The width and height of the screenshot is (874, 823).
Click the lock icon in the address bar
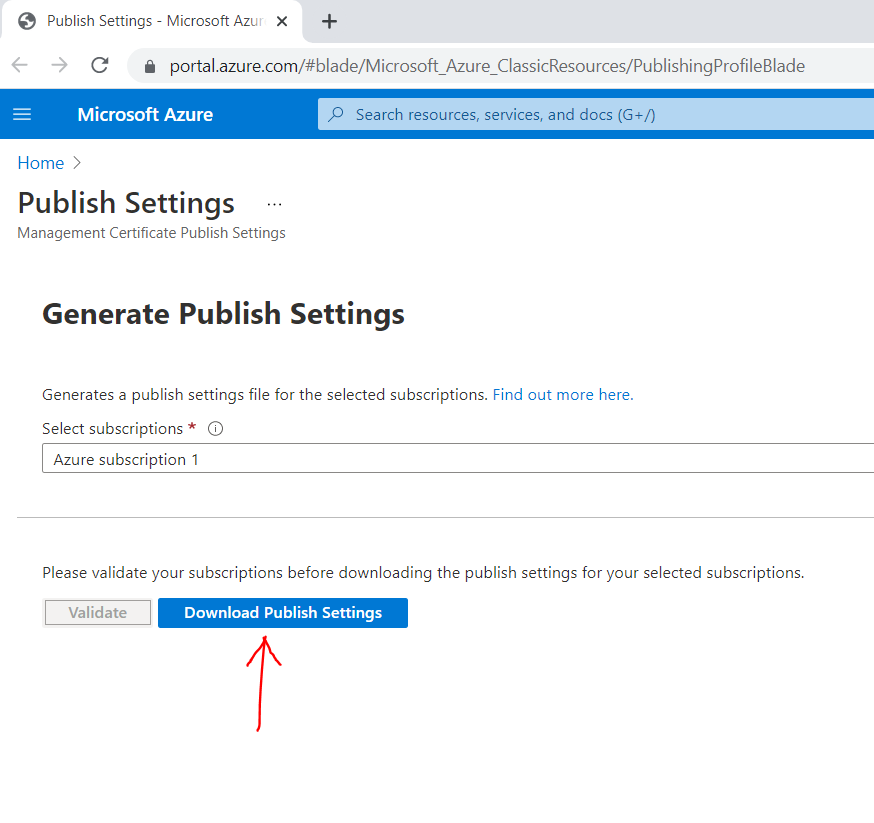point(149,66)
